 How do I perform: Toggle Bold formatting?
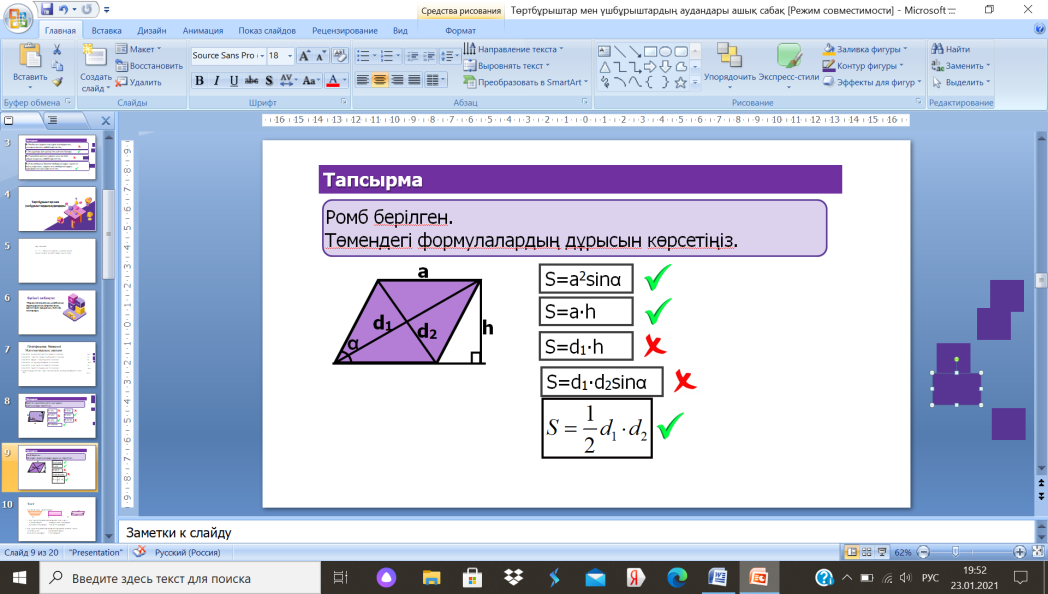[199, 81]
